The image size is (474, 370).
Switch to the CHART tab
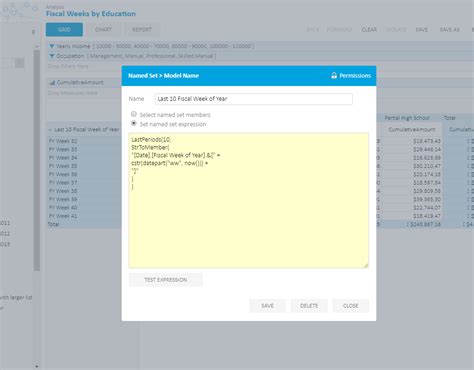coord(103,30)
